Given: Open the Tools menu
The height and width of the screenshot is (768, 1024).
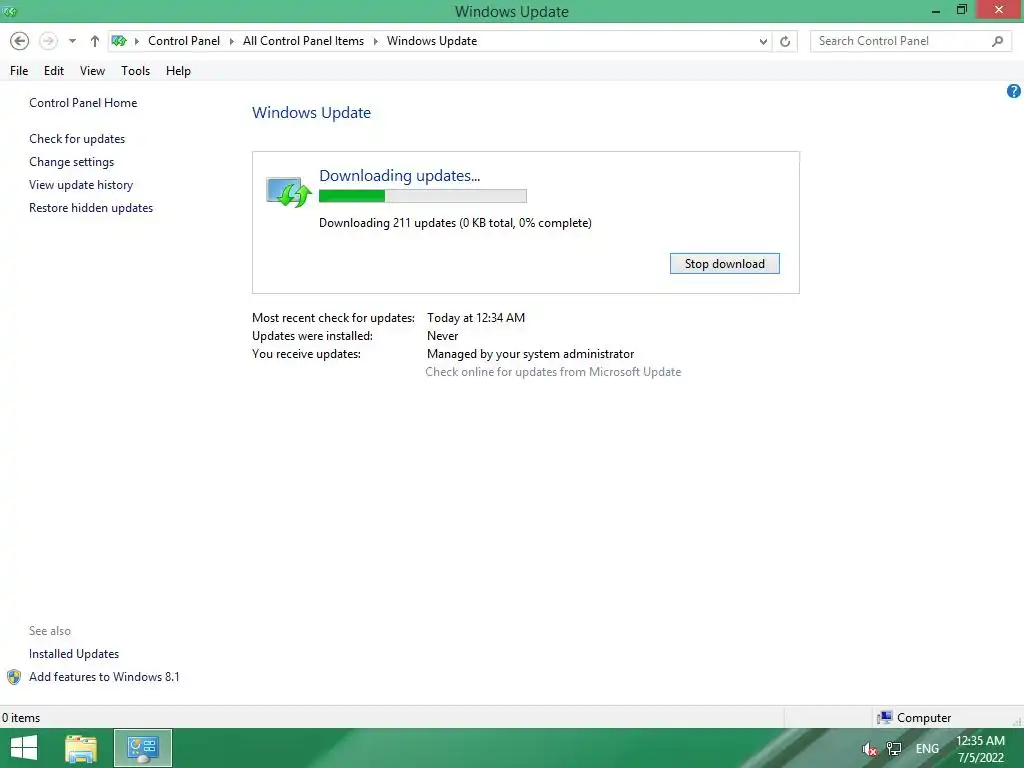Looking at the screenshot, I should coord(135,71).
